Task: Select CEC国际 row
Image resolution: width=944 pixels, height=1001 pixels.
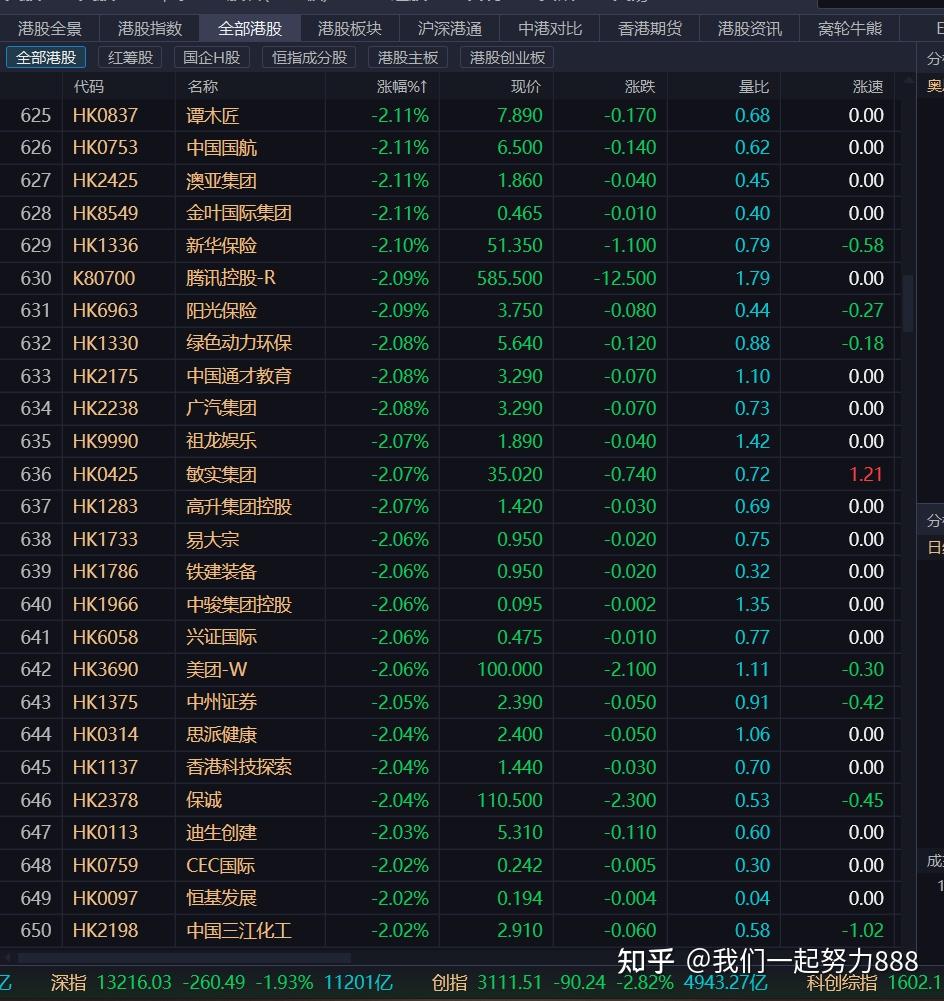Action: (450, 866)
